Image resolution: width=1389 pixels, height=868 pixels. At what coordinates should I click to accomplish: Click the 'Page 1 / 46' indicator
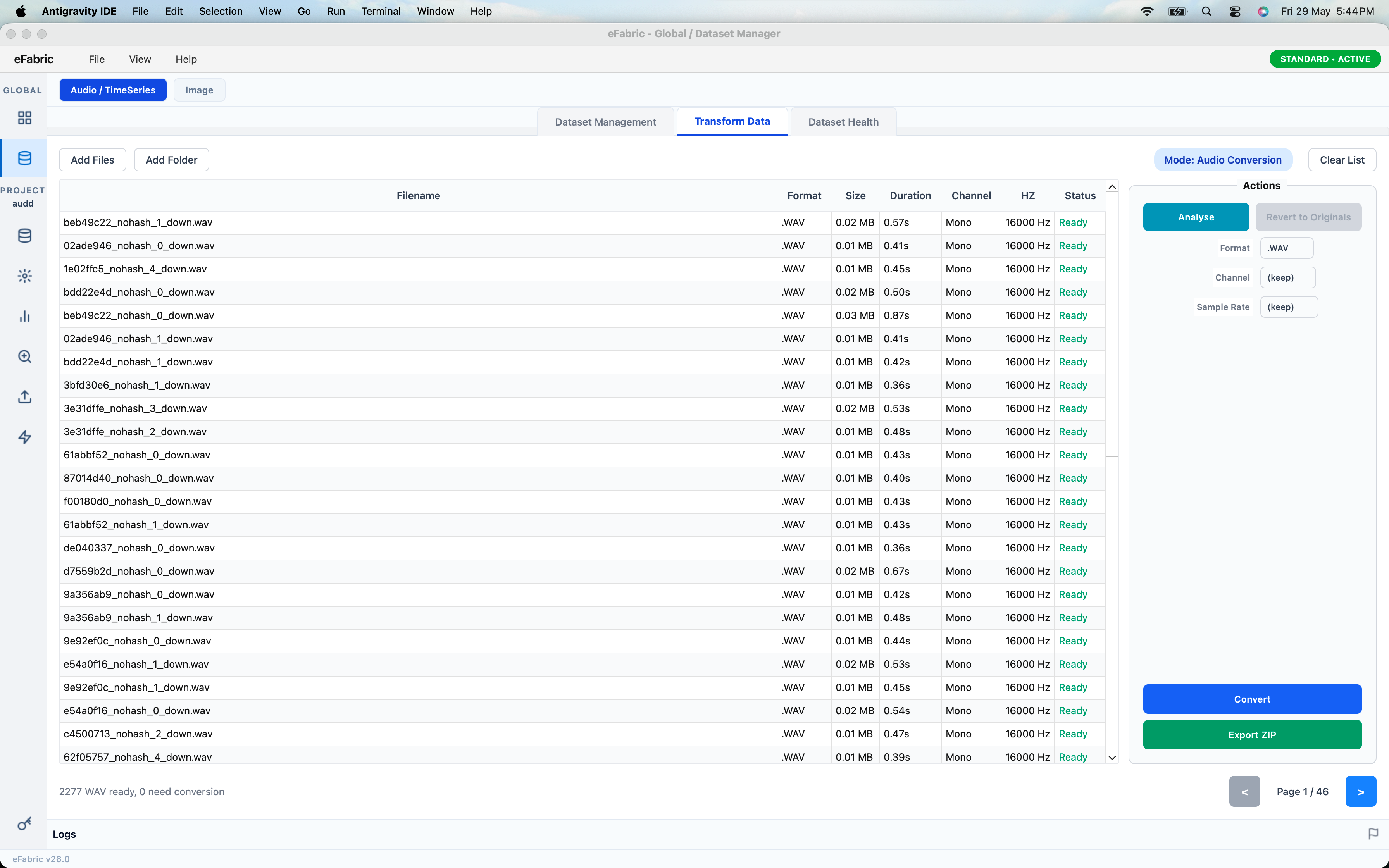click(x=1302, y=791)
